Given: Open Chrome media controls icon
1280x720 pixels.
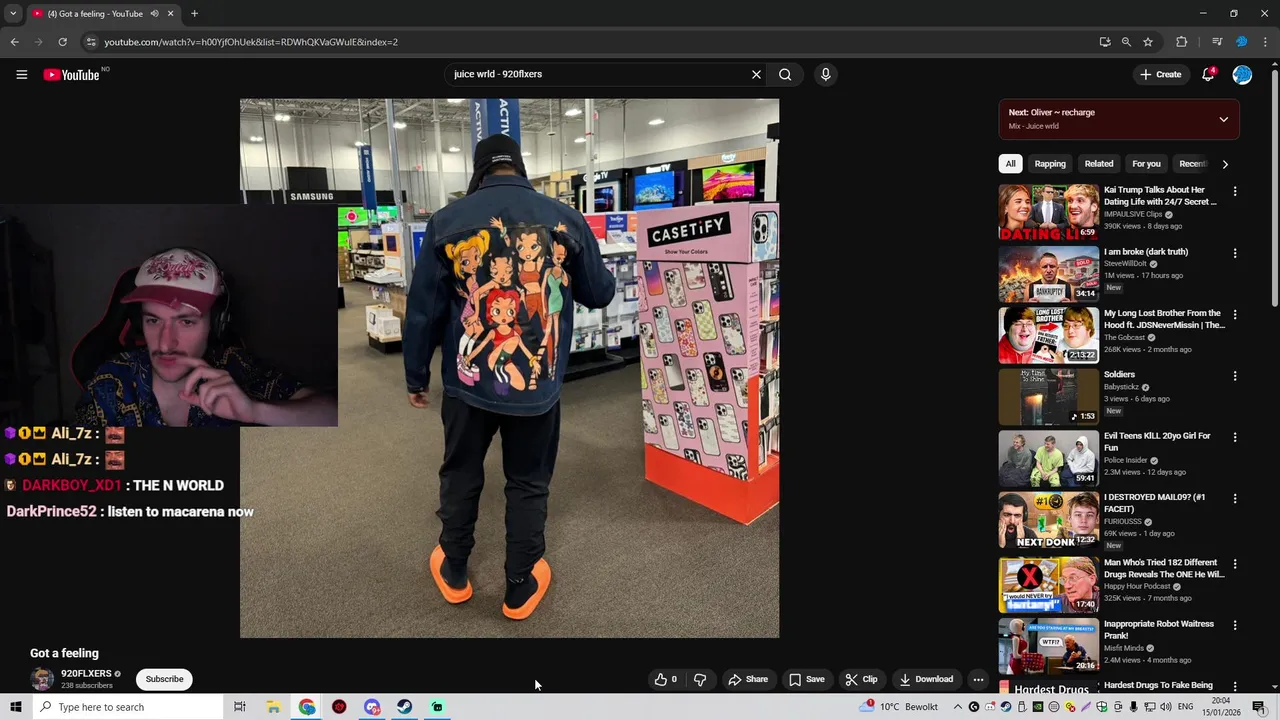Looking at the screenshot, I should pyautogui.click(x=1217, y=42).
